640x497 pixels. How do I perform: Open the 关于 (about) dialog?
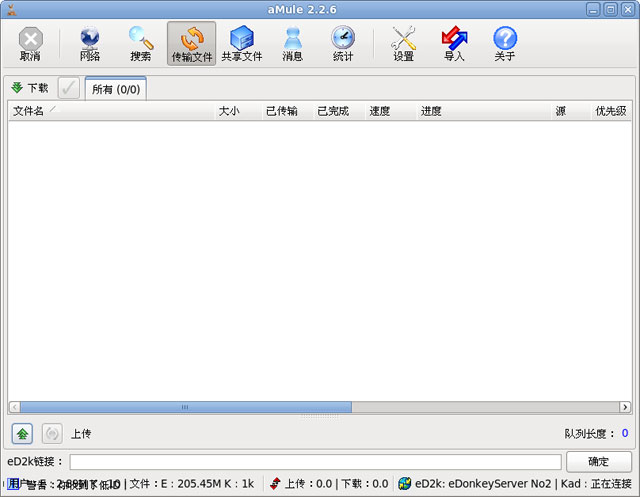tap(505, 44)
